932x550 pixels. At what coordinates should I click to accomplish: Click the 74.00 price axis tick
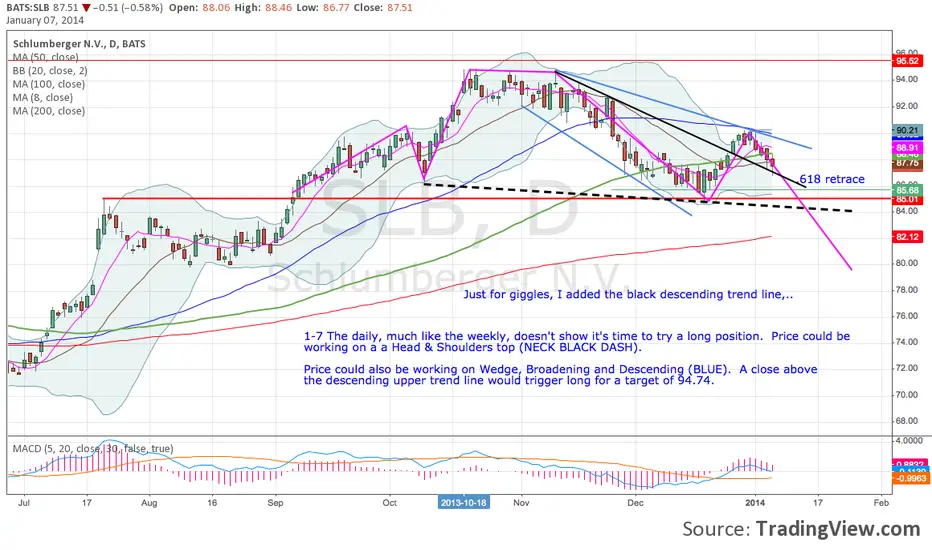click(x=907, y=342)
